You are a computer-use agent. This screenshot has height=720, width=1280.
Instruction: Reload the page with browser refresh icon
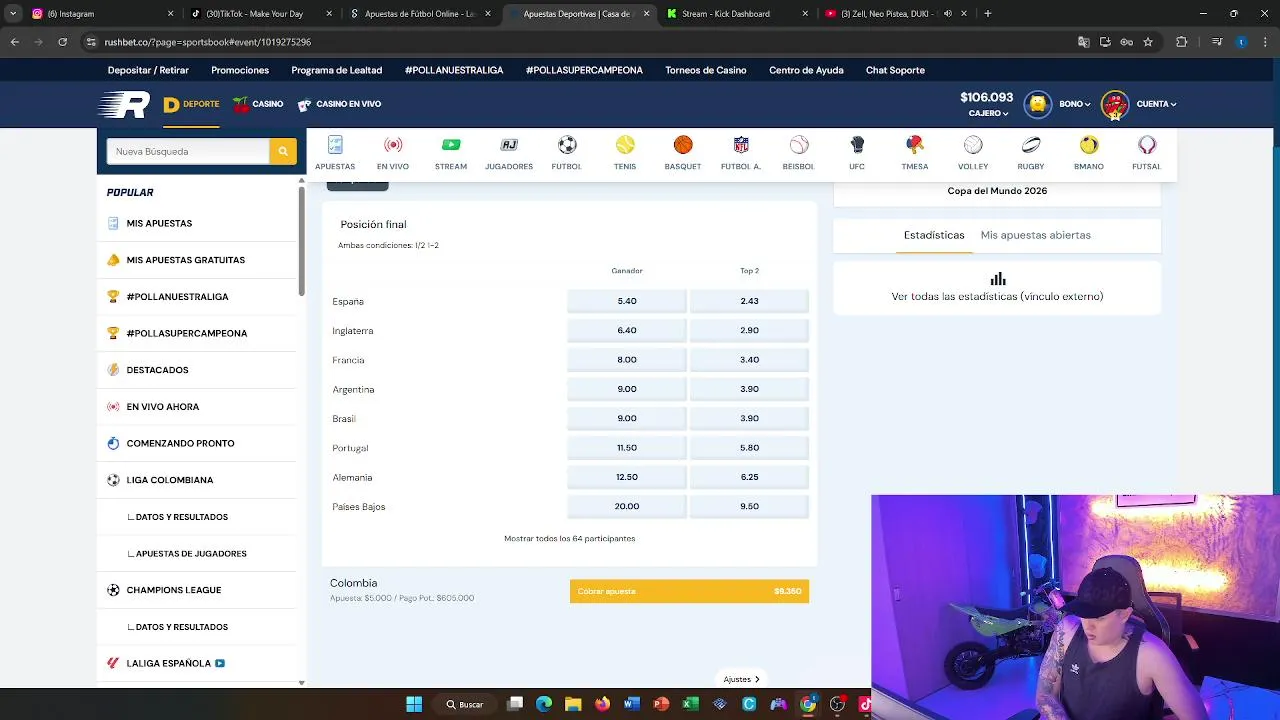(x=62, y=42)
